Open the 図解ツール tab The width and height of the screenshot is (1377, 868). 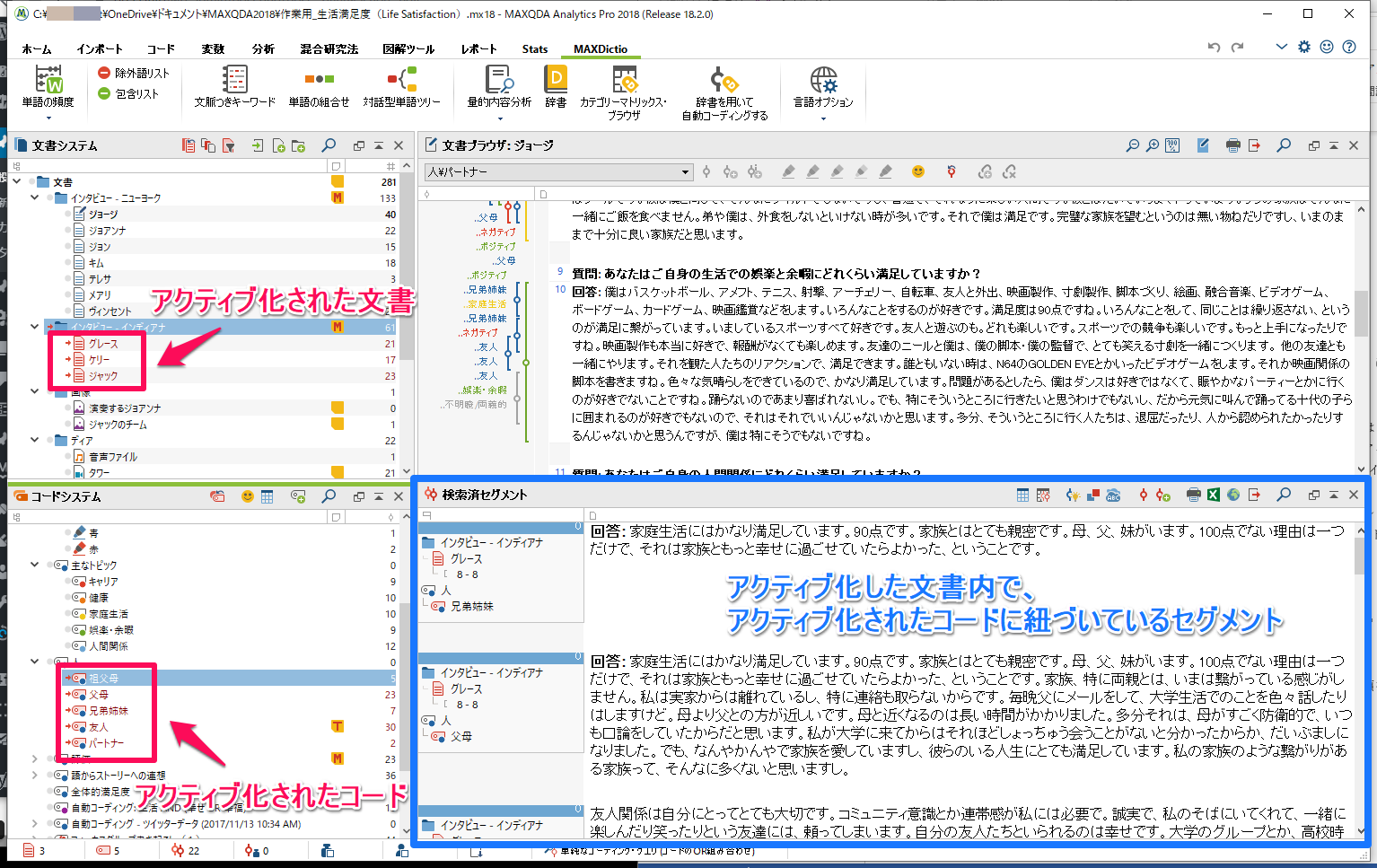click(408, 49)
